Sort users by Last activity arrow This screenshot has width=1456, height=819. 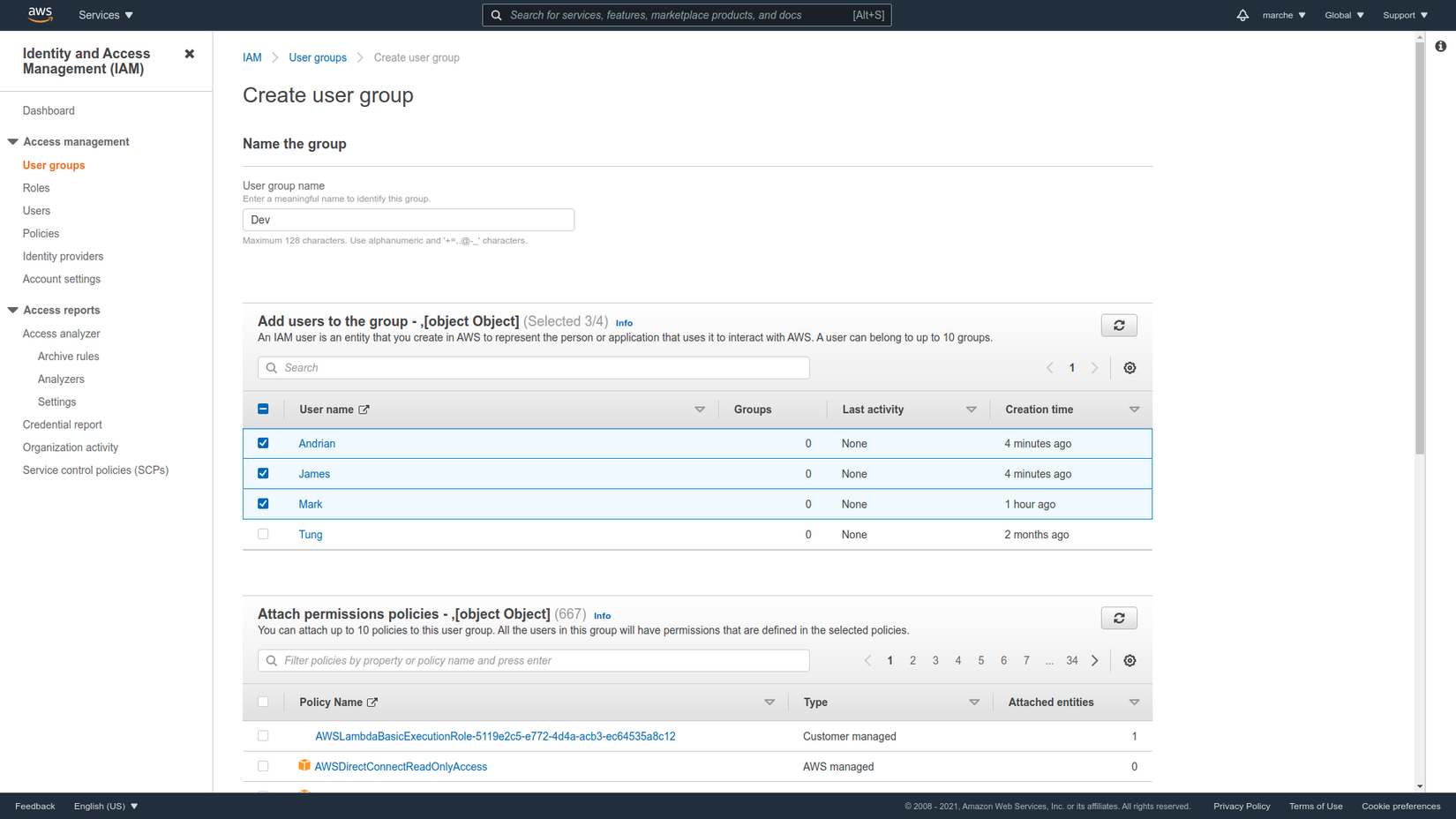click(x=972, y=409)
